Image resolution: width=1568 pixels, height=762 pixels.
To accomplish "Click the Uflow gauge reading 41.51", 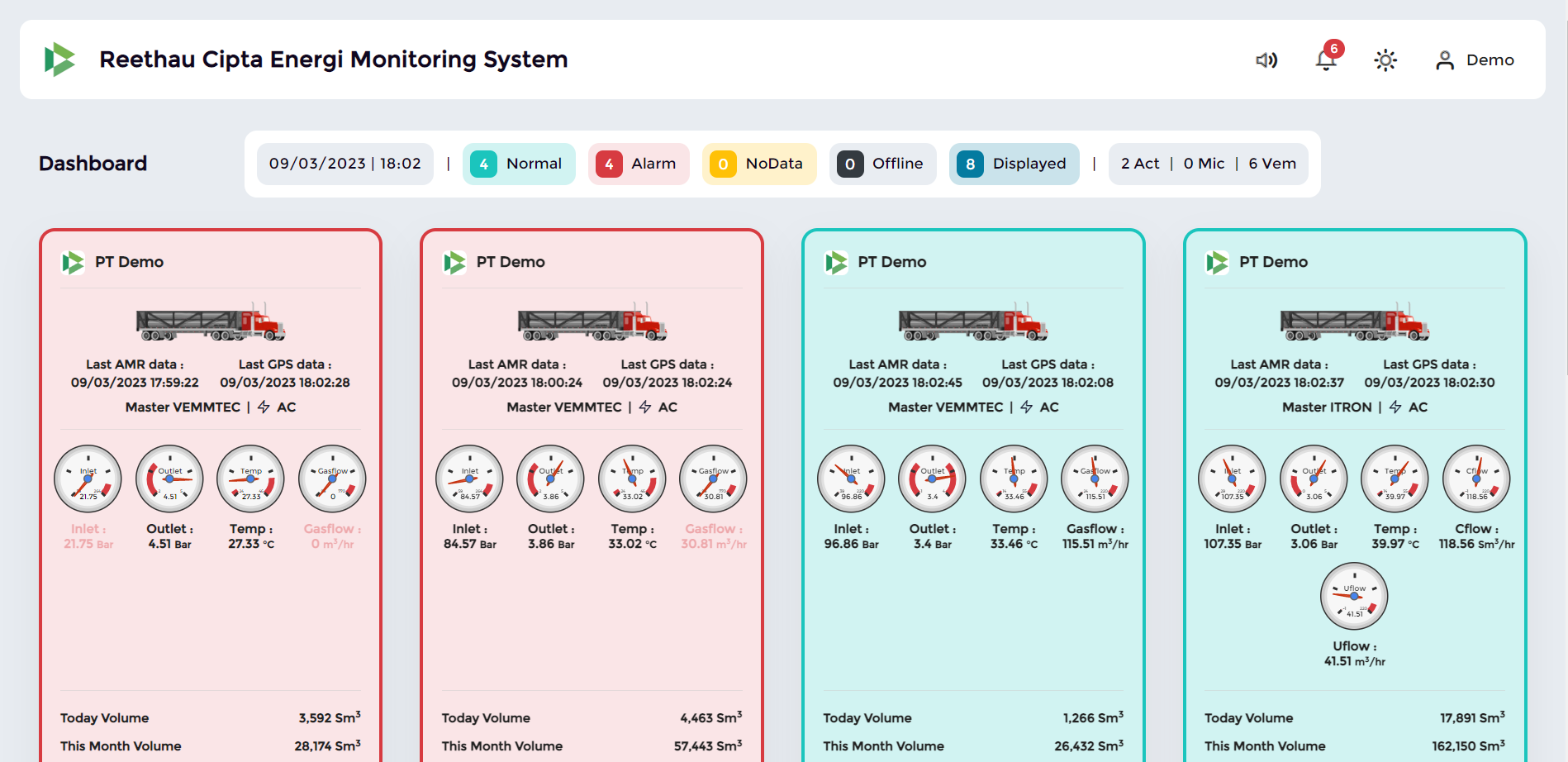I will coord(1354,596).
